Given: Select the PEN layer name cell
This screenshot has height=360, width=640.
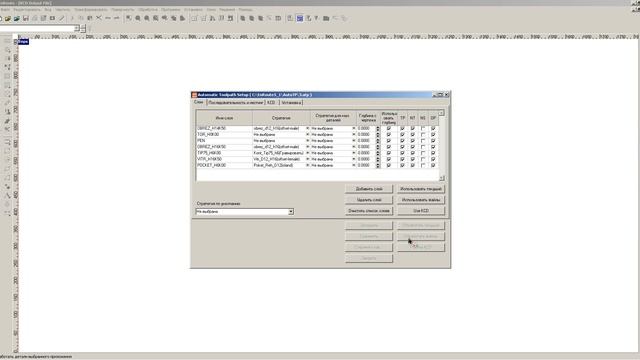Looking at the screenshot, I should (x=224, y=141).
